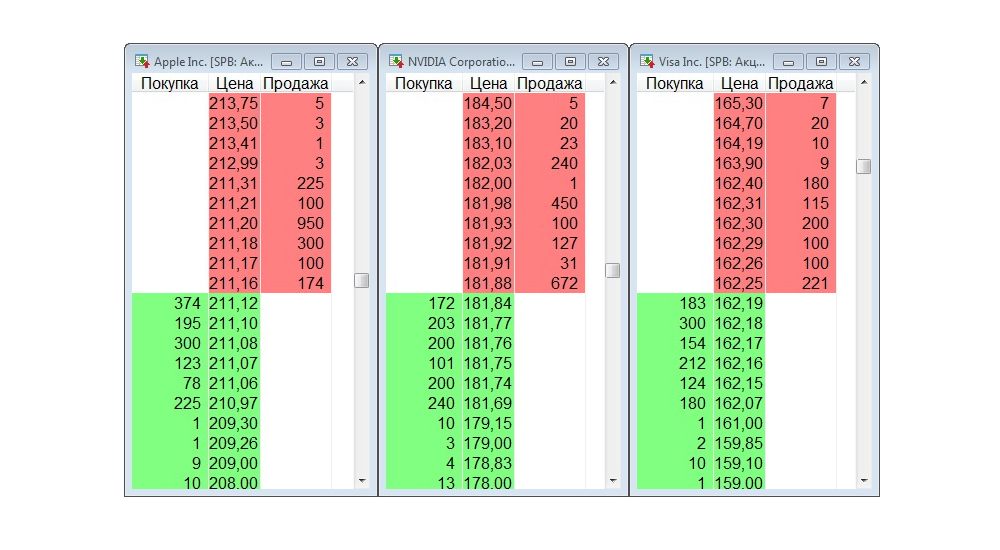Maximize the Apple Inc. order book window
This screenshot has width=1000, height=550.
point(320,62)
